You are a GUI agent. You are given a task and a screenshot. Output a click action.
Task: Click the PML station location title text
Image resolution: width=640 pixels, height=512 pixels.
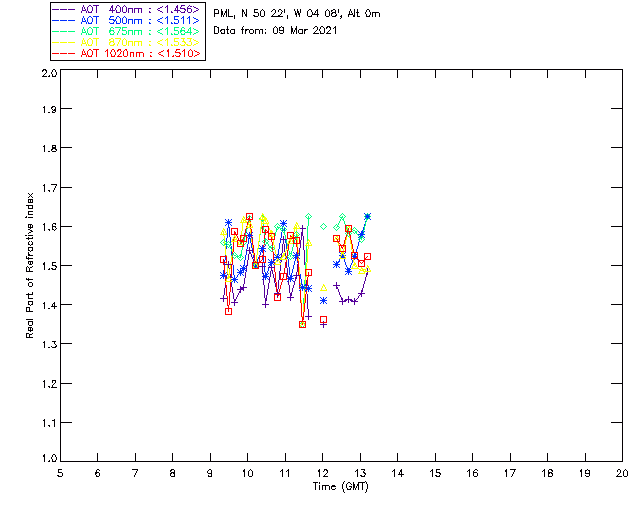[x=297, y=13]
